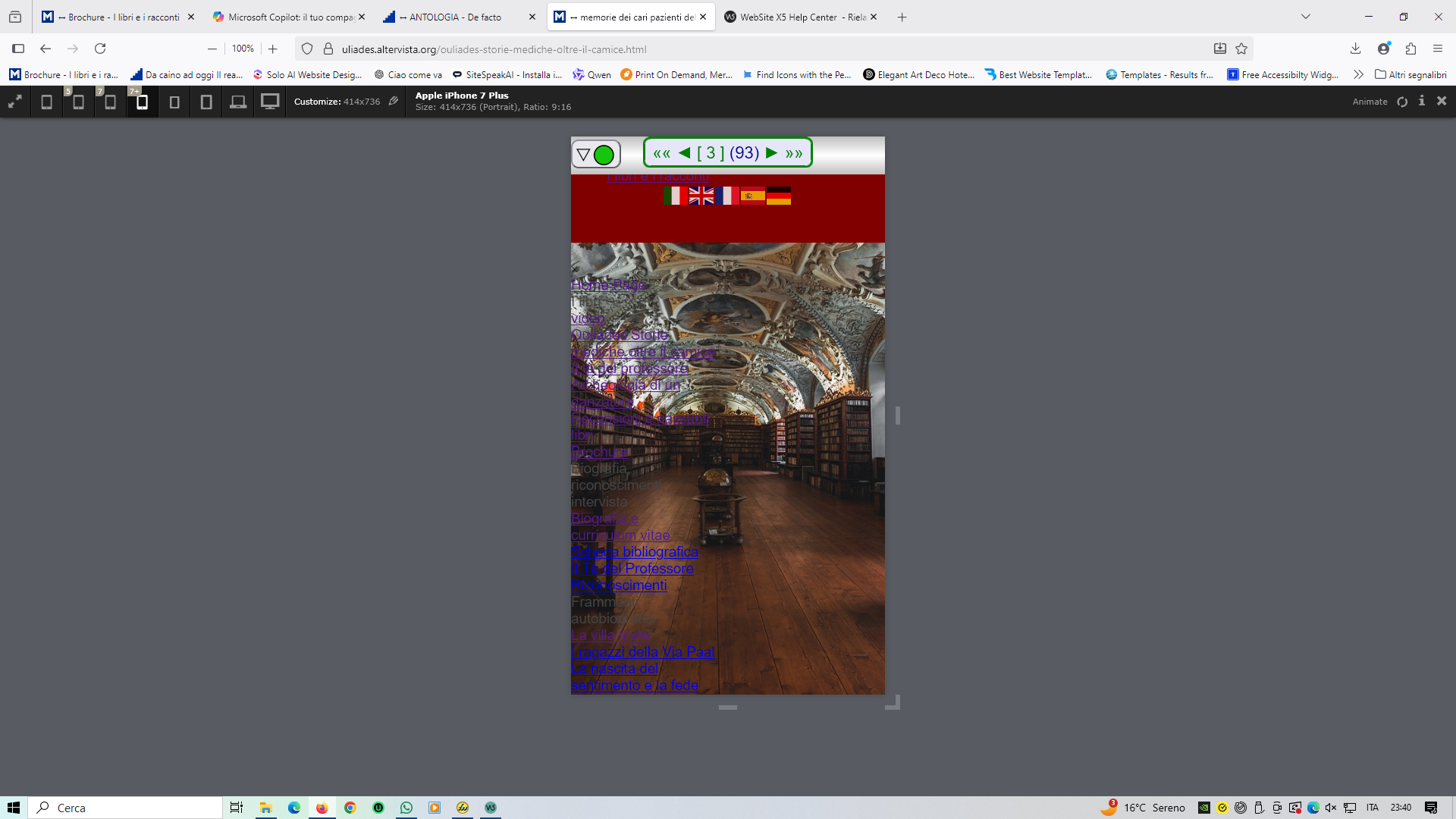Click the Spanish flag language icon
The image size is (1456, 819).
(752, 196)
